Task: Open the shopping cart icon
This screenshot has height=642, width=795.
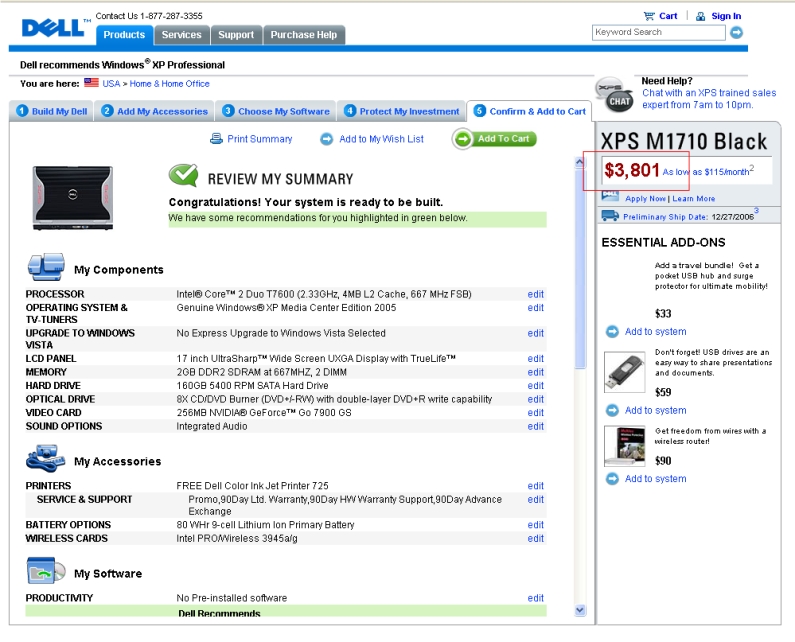Action: coord(648,16)
